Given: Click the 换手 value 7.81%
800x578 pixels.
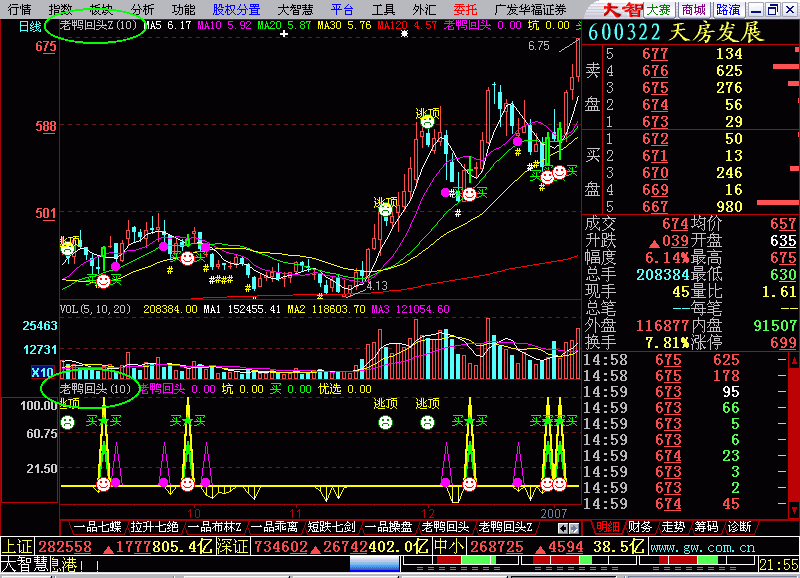Looking at the screenshot, I should [x=667, y=342].
